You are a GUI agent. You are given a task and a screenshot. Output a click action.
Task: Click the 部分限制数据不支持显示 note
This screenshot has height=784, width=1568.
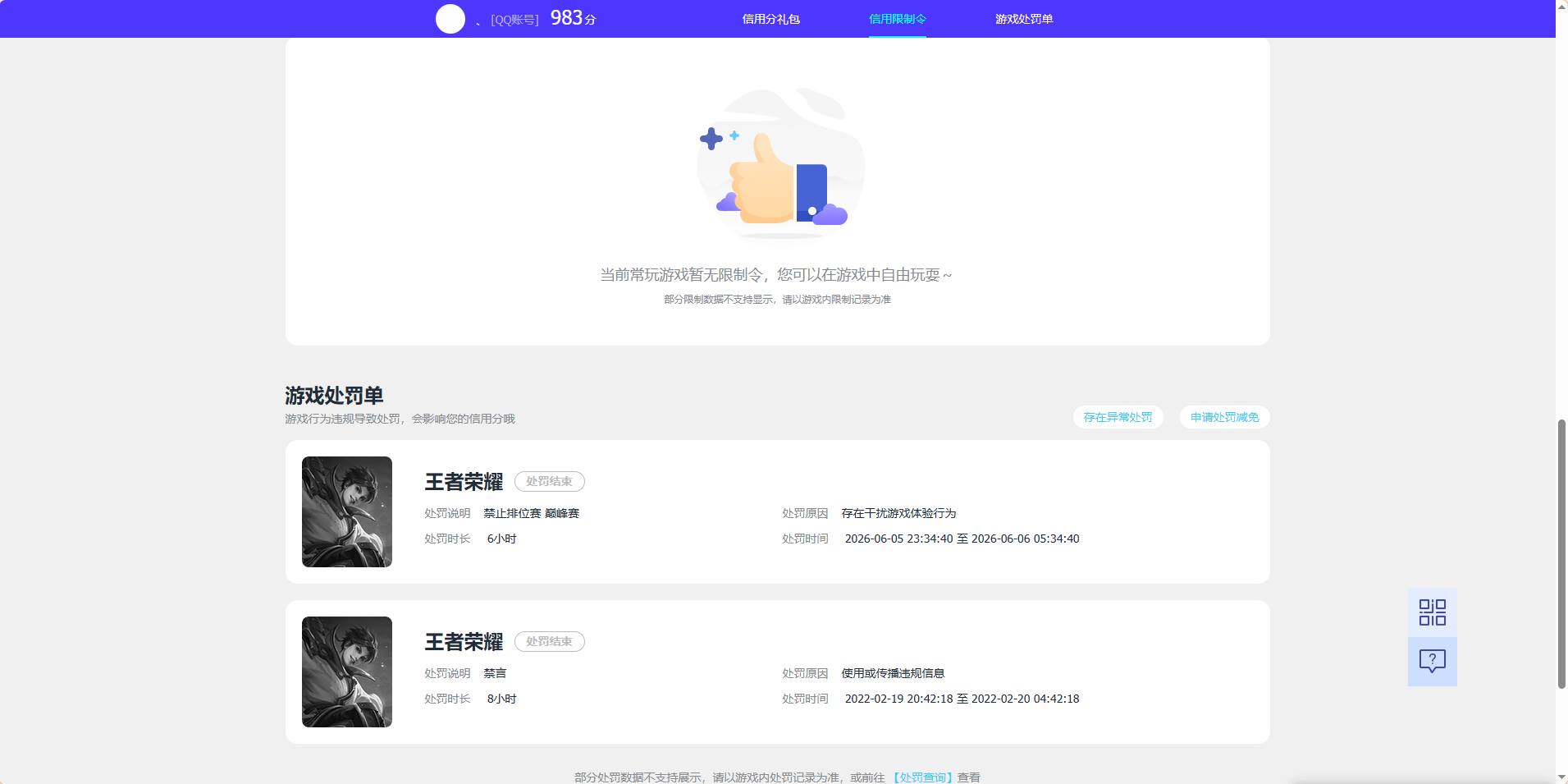[777, 300]
